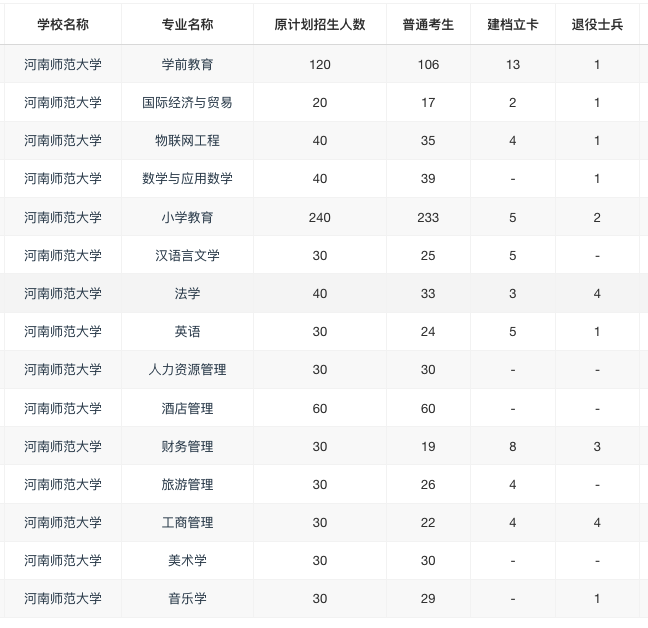Select the 音乐学 major cell

coord(187,598)
